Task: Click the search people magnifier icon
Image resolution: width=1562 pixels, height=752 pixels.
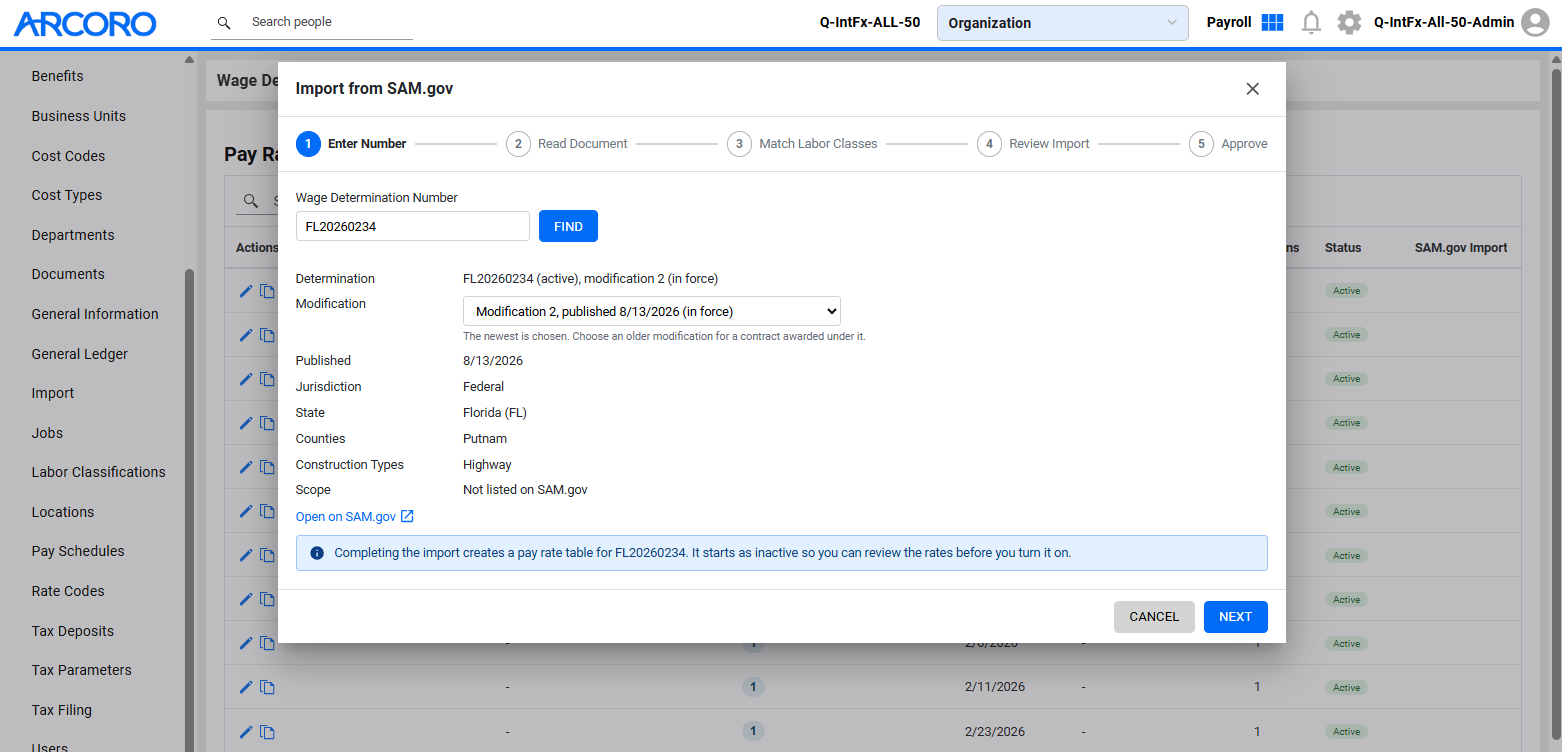Action: click(224, 23)
